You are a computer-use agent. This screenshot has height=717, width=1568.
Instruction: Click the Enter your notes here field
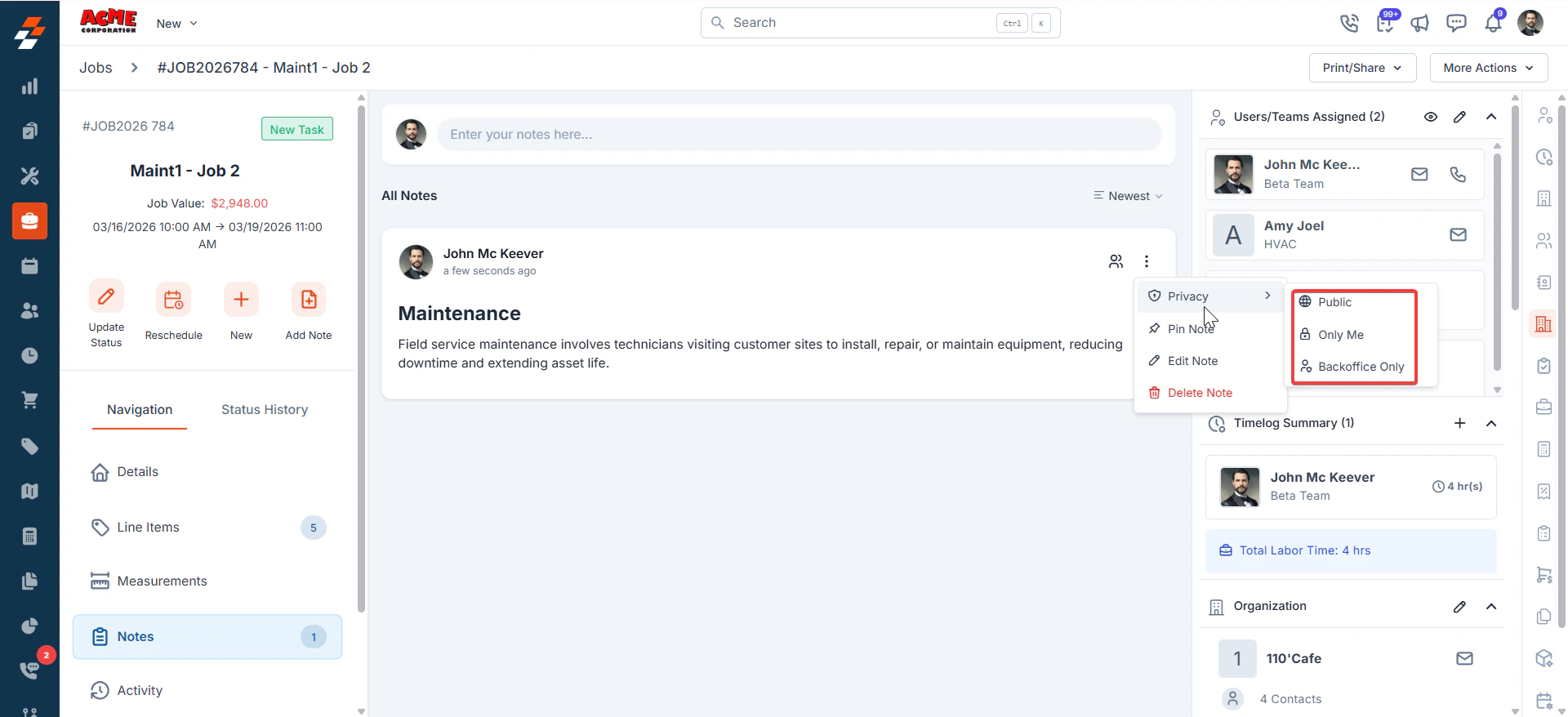[799, 134]
